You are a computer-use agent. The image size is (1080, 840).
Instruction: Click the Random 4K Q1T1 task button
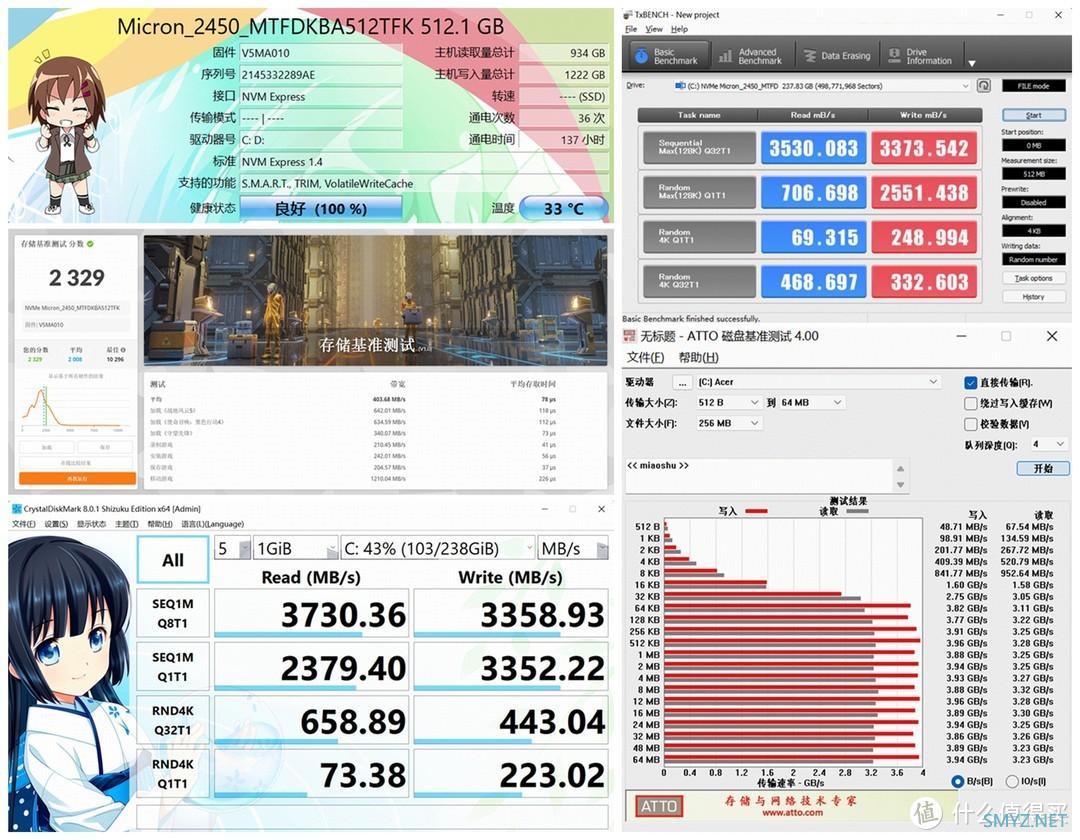click(698, 237)
